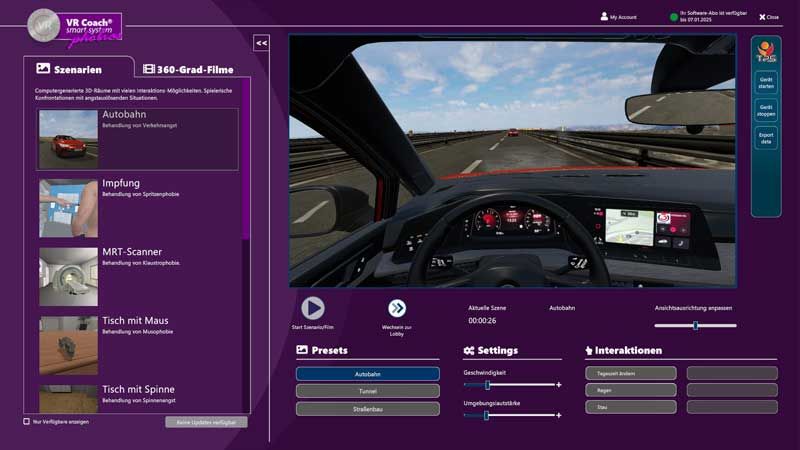Screen dimensions: 800x450
Task: Click the Gerät starten button
Action: click(x=766, y=83)
